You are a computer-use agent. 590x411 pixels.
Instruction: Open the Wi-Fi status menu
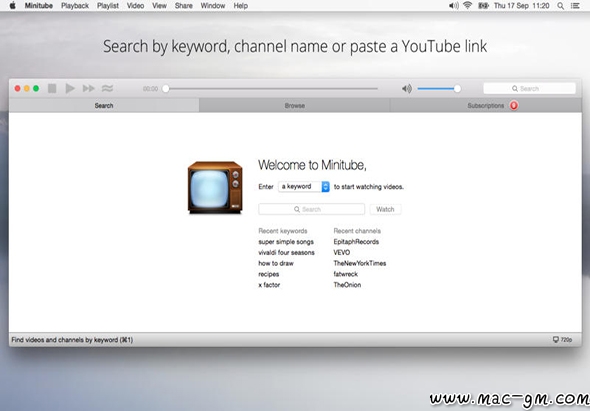point(468,6)
